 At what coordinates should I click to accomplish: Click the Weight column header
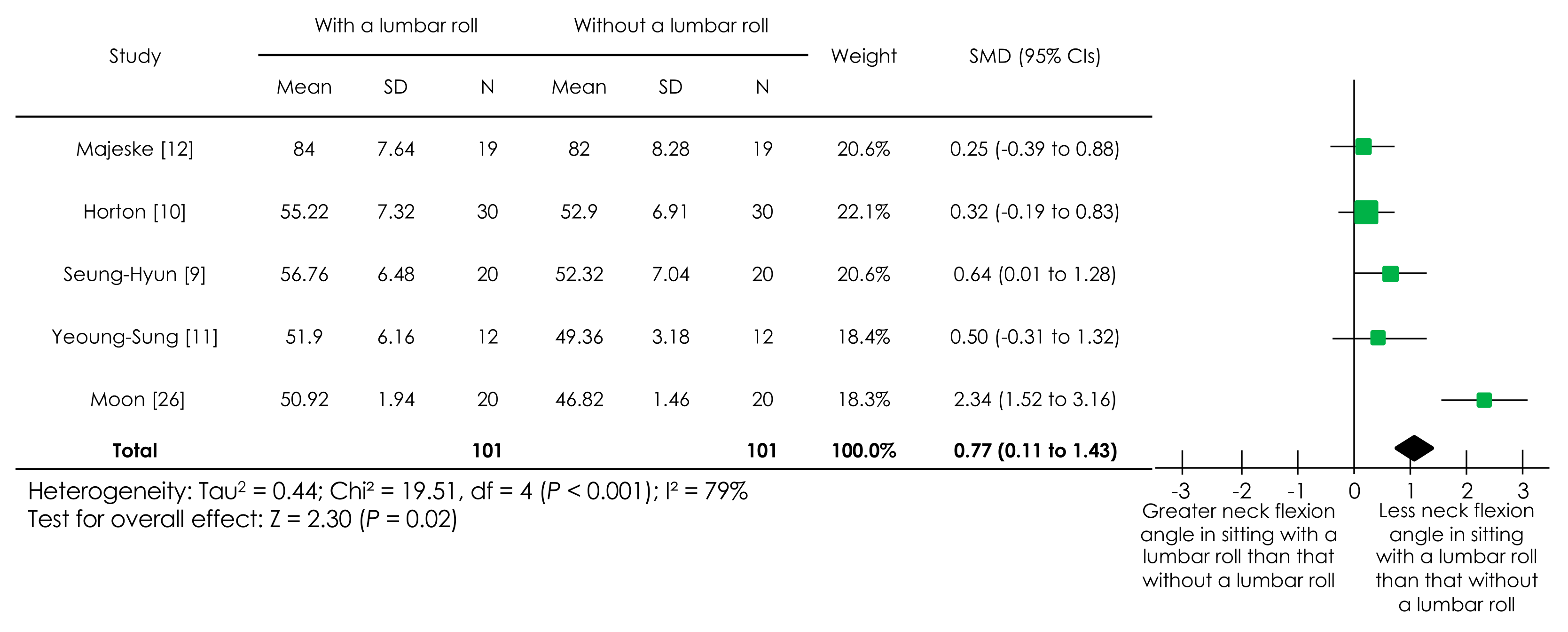point(863,56)
